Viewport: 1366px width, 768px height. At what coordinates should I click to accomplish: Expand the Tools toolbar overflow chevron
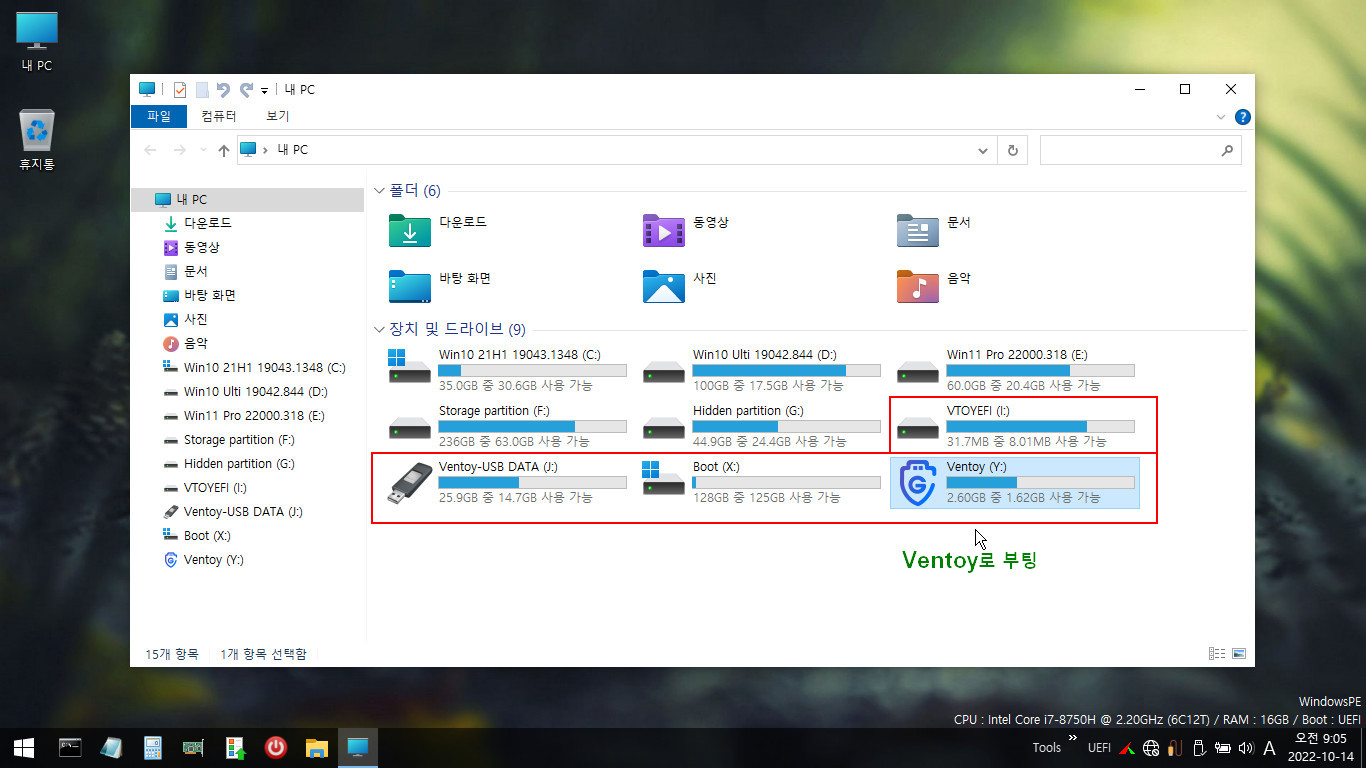coord(1073,738)
